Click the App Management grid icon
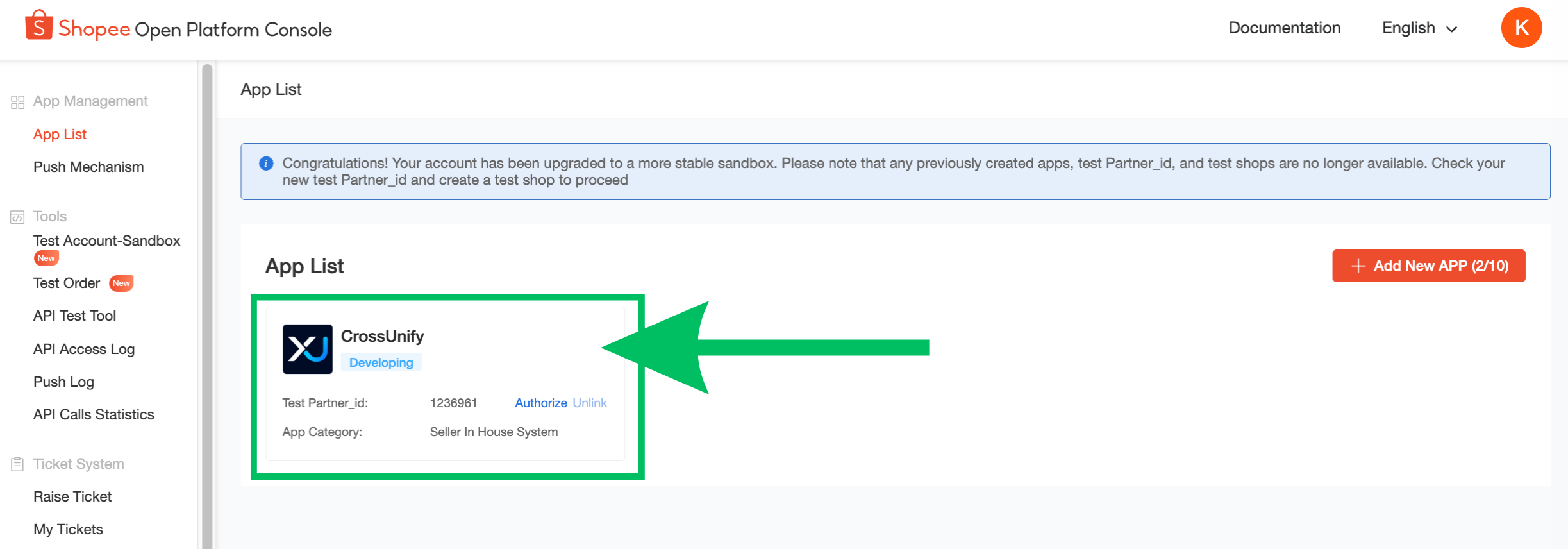 point(17,102)
